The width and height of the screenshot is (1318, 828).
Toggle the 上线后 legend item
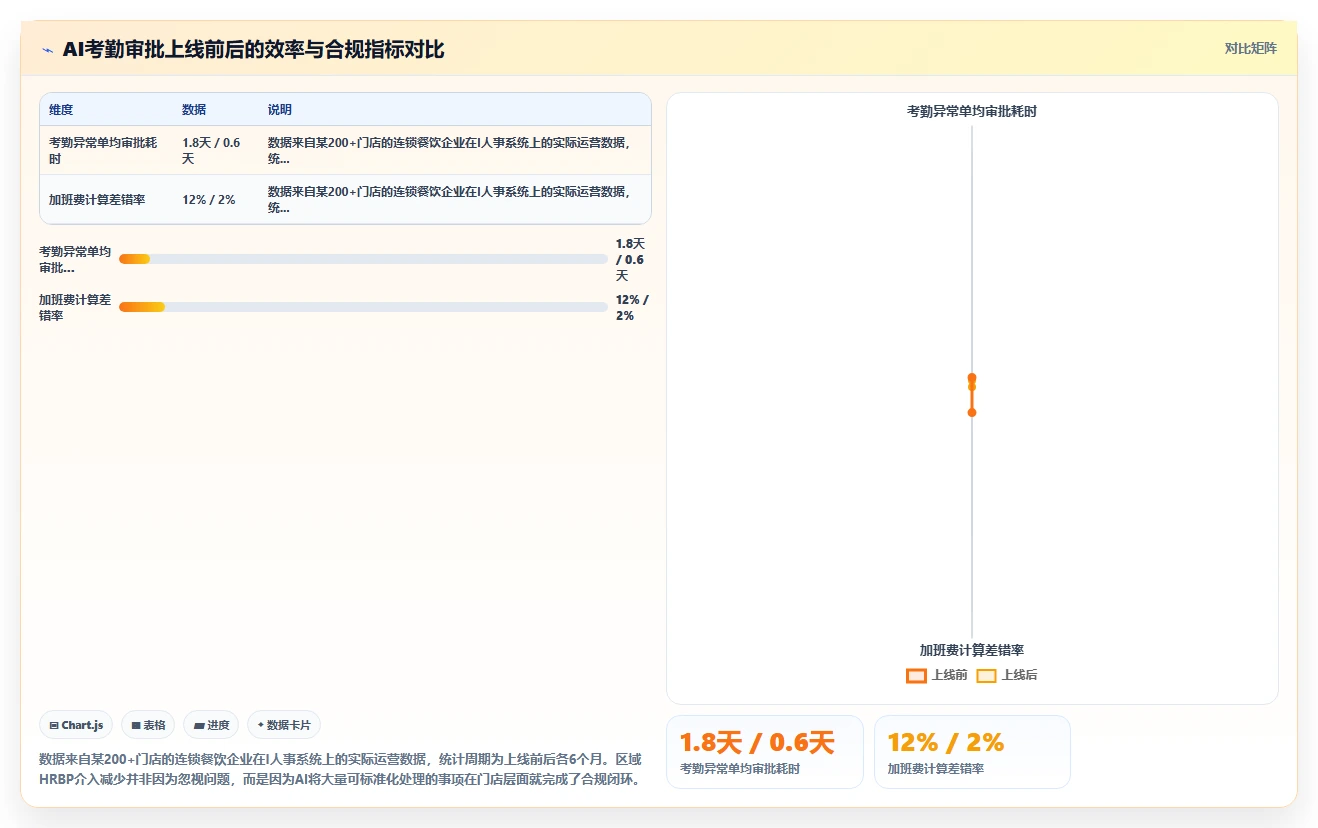1007,675
